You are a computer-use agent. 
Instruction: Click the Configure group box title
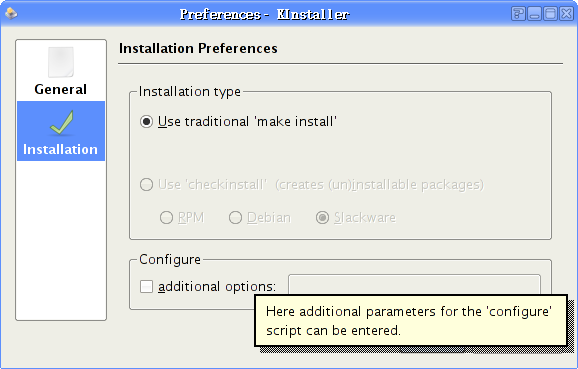[170, 260]
